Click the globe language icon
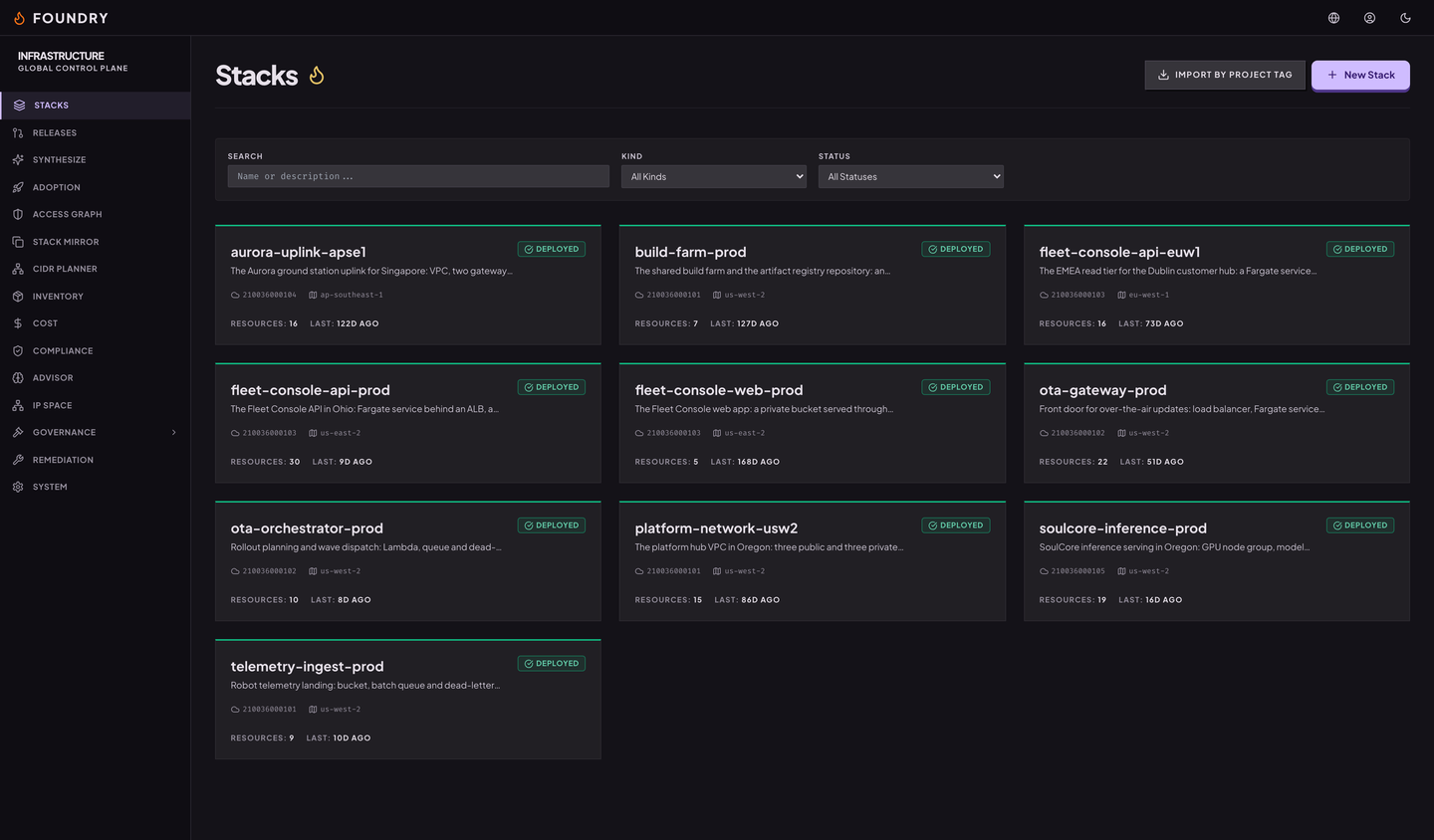This screenshot has height=840, width=1434. coord(1333,18)
